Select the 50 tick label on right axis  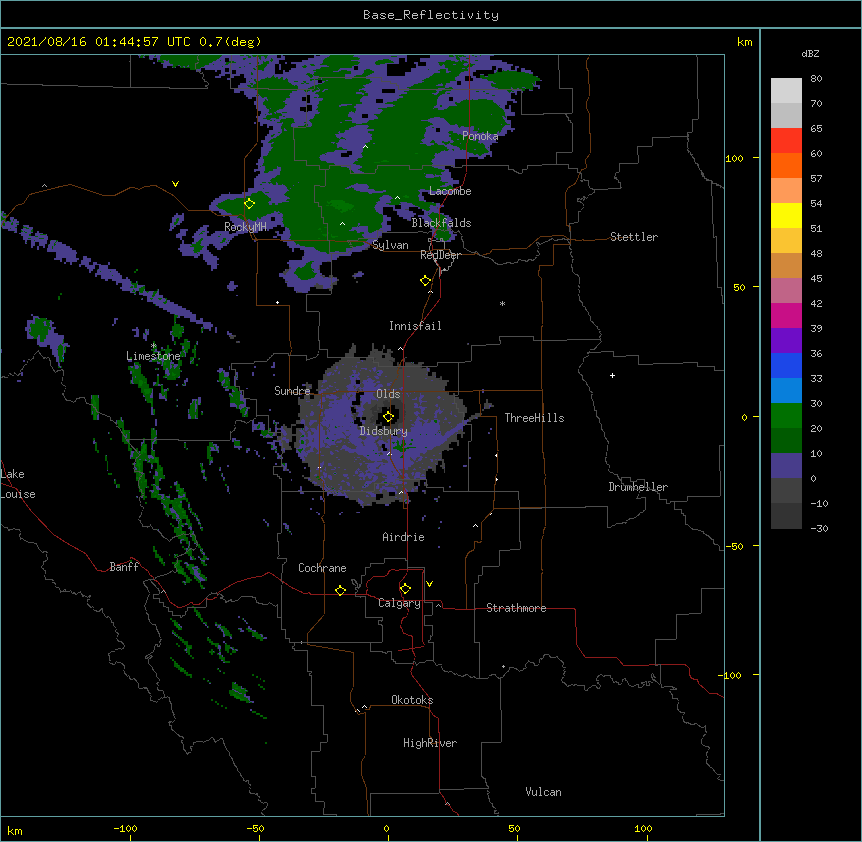[739, 287]
